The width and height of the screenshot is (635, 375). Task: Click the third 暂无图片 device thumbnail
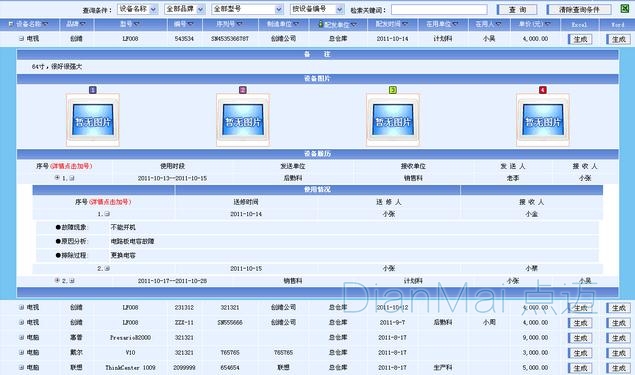[392, 120]
